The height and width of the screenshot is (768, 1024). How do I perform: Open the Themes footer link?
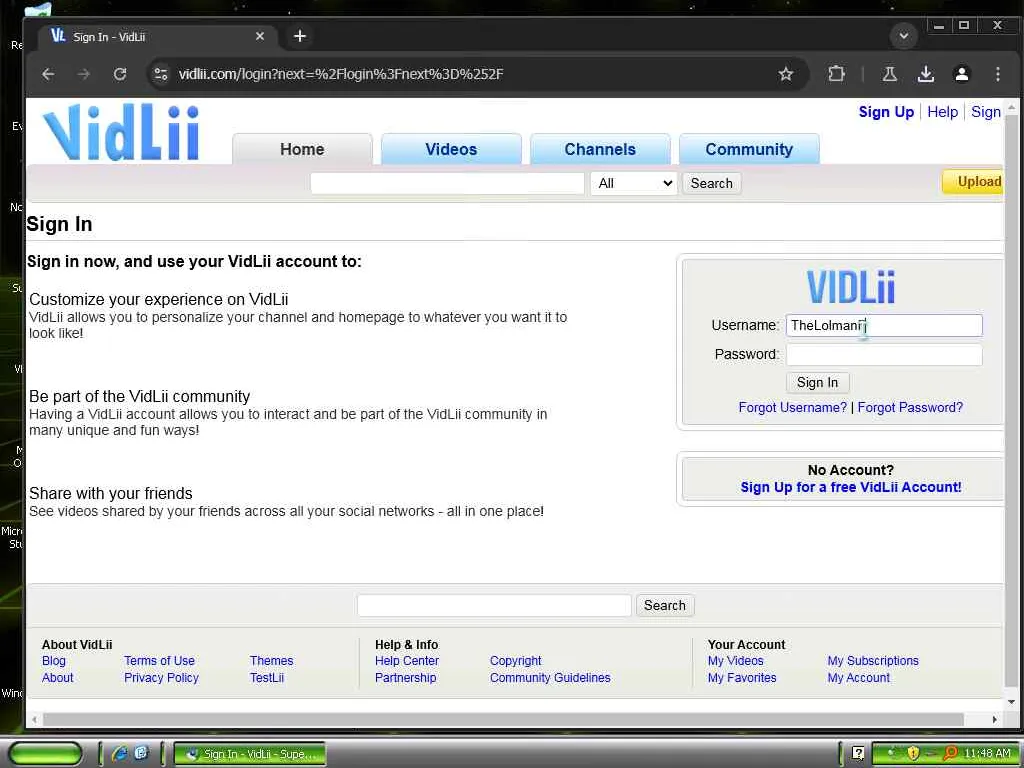(x=272, y=661)
